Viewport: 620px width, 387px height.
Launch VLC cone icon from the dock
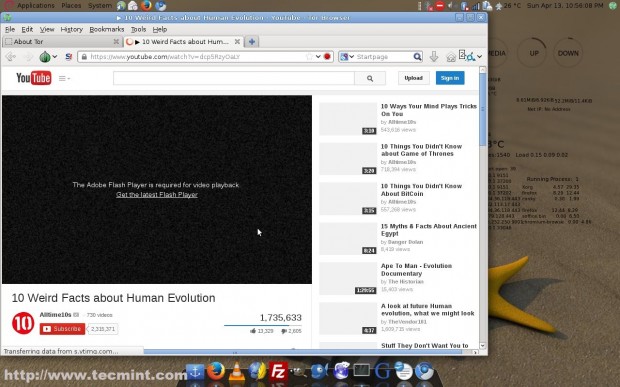236,372
